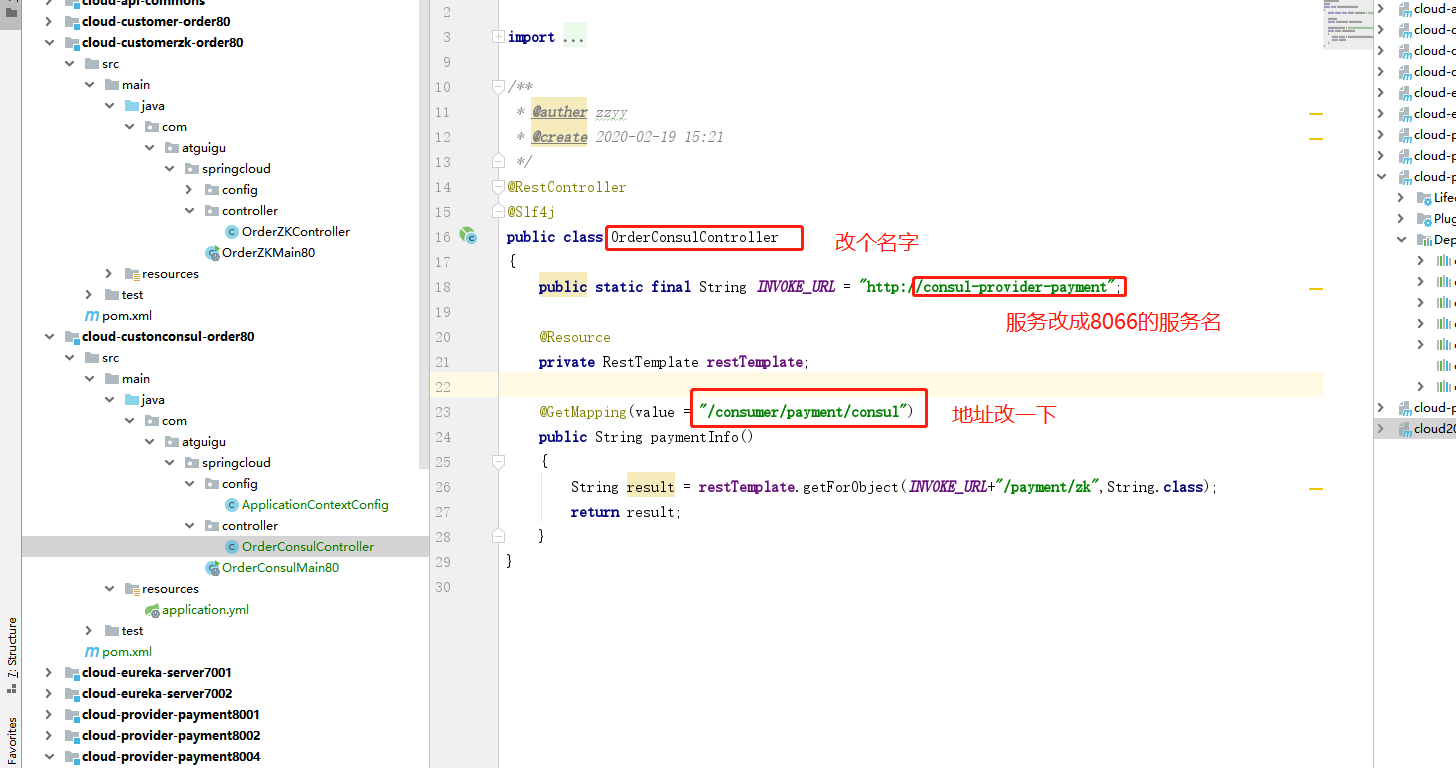
Task: Click the cloud-eureka-server7002 module folder icon
Action: 72,694
